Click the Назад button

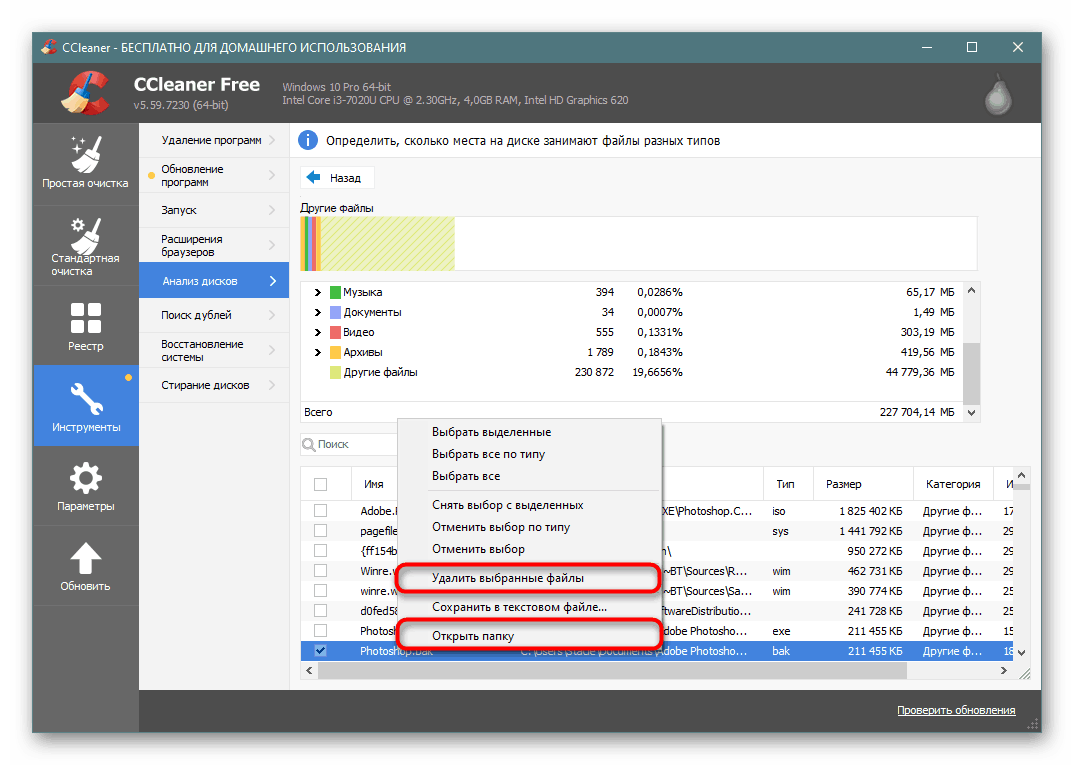337,177
